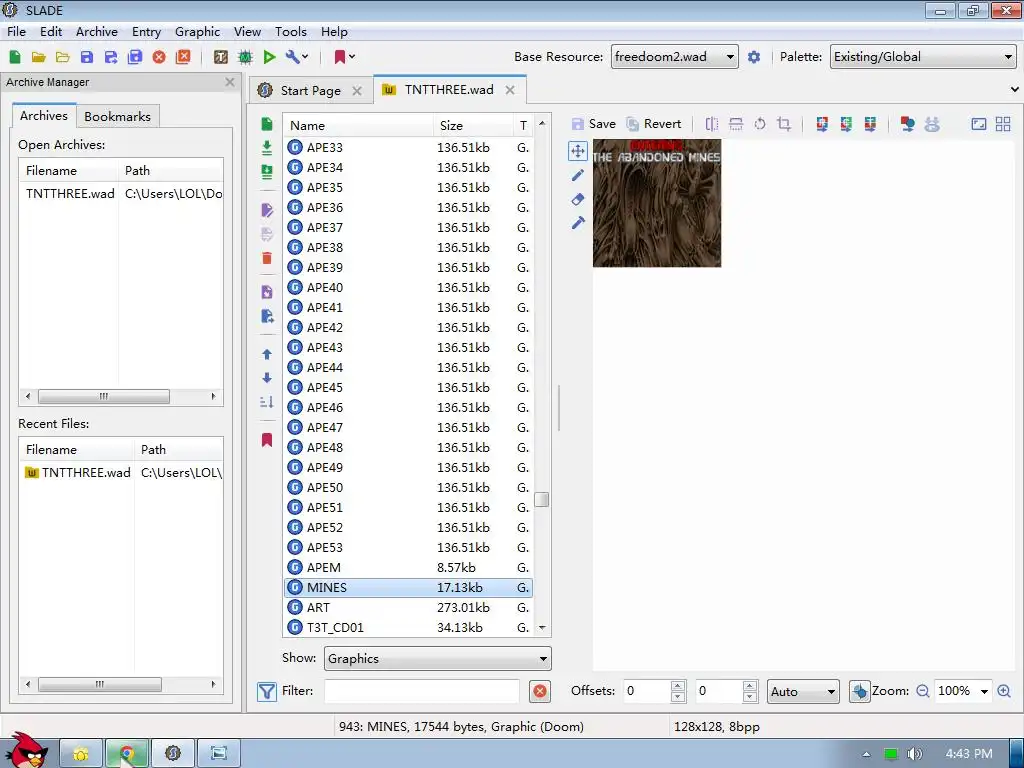Screen dimensions: 1024x768
Task: Select the pencil Draw tool
Action: click(x=578, y=175)
